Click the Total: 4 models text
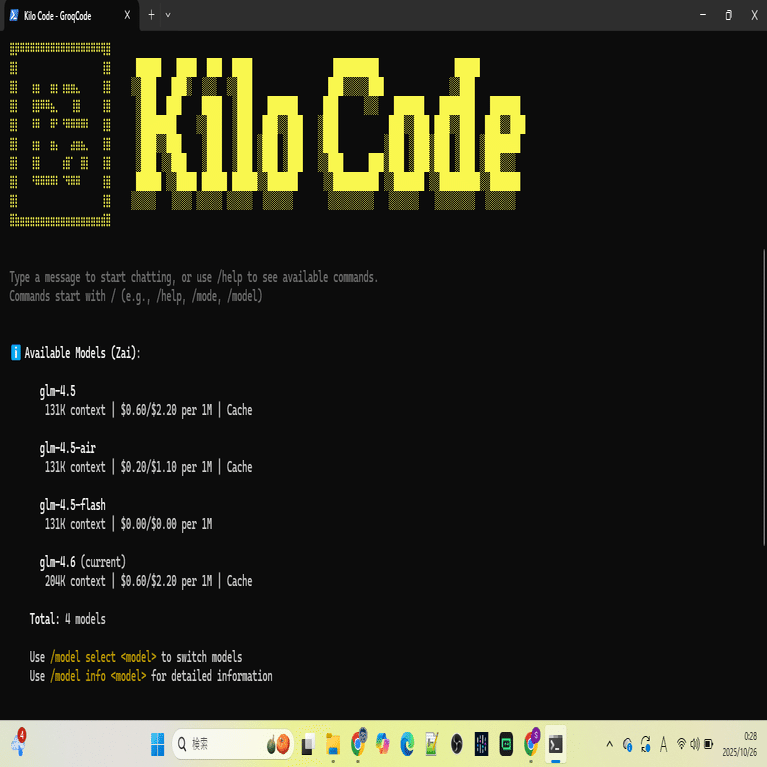The image size is (767, 767). point(68,619)
